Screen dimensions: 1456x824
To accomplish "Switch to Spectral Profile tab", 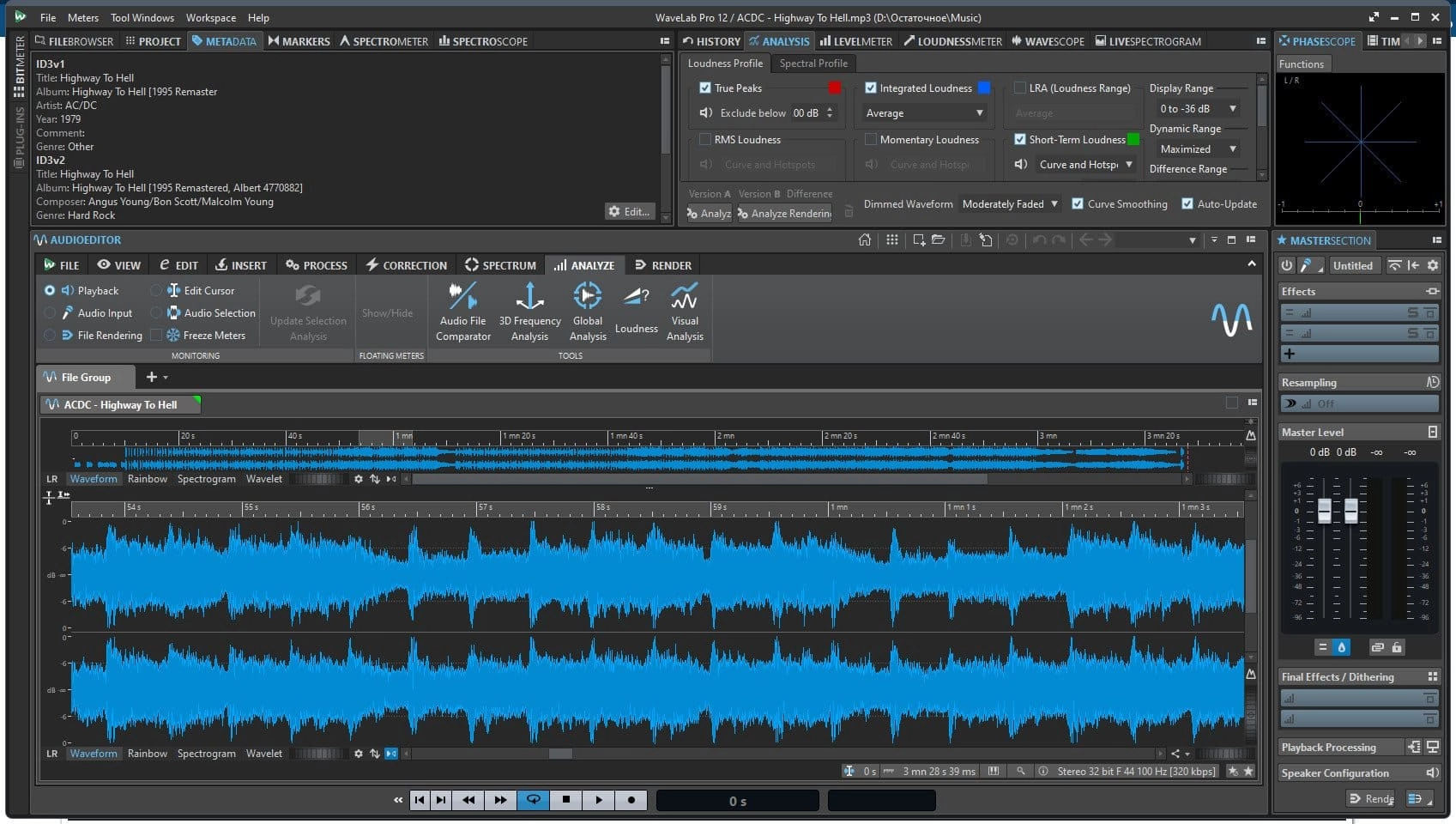I will click(813, 64).
